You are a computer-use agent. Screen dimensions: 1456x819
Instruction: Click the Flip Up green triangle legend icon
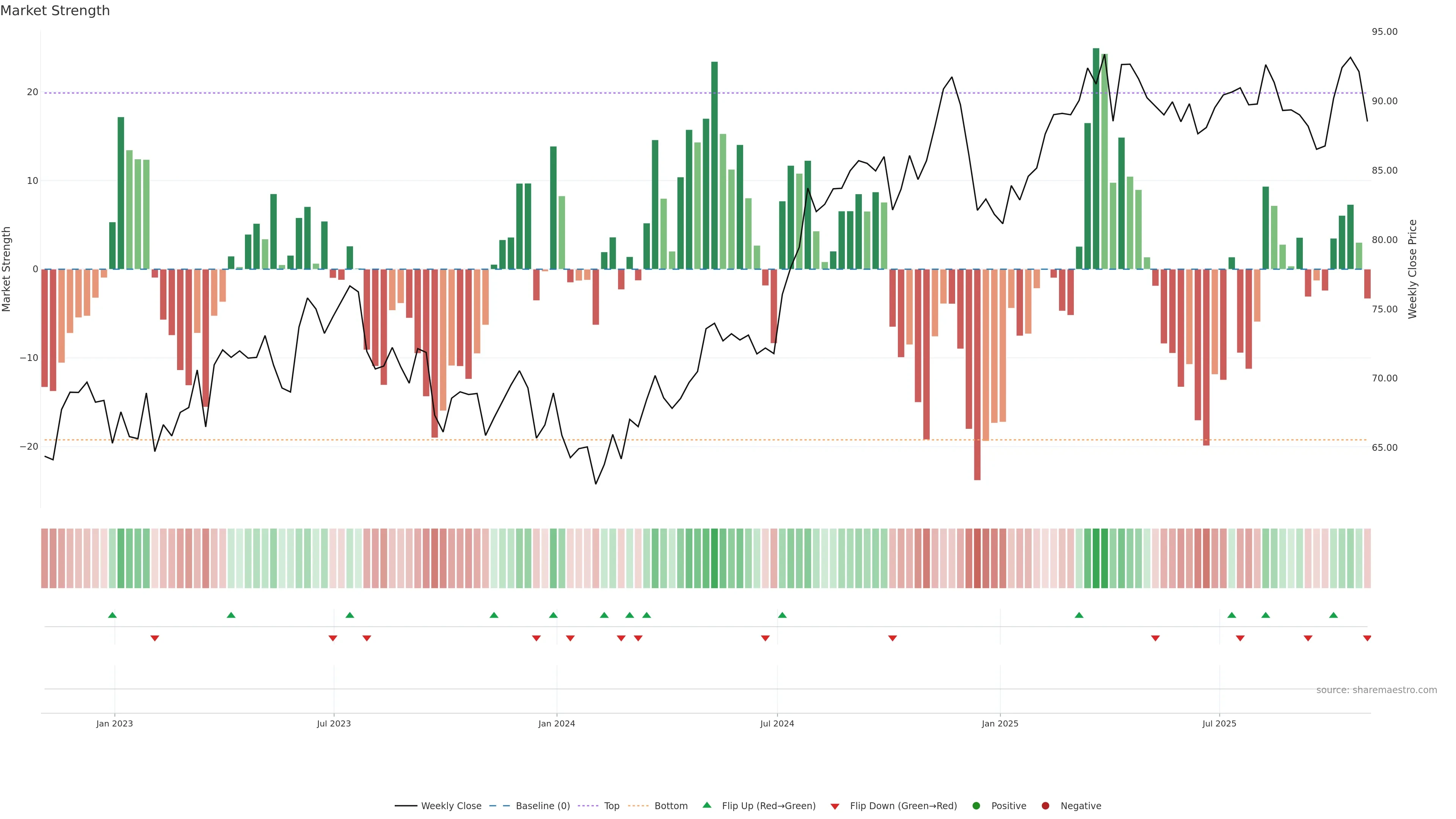[706, 805]
